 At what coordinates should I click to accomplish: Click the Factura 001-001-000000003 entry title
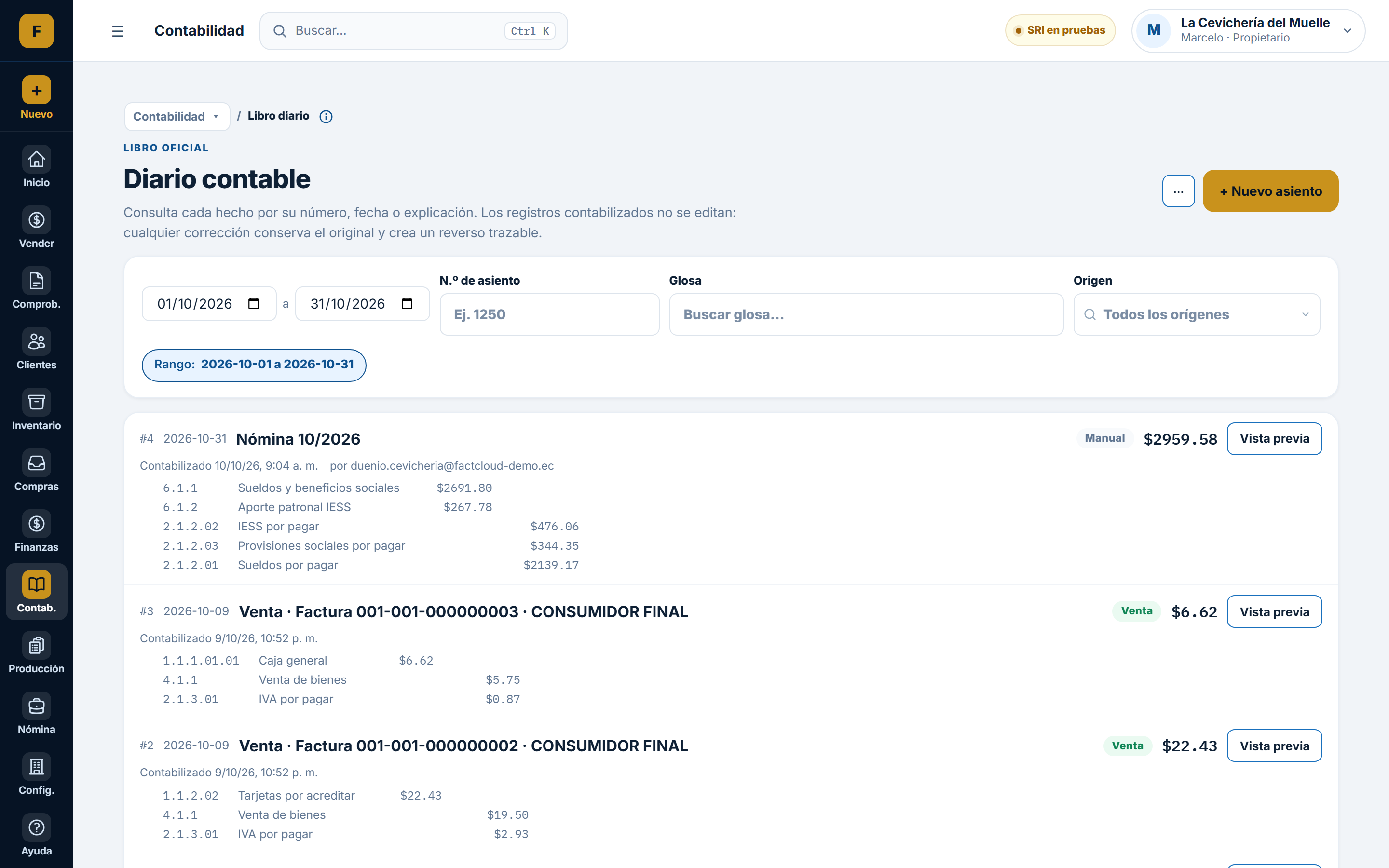tap(463, 612)
